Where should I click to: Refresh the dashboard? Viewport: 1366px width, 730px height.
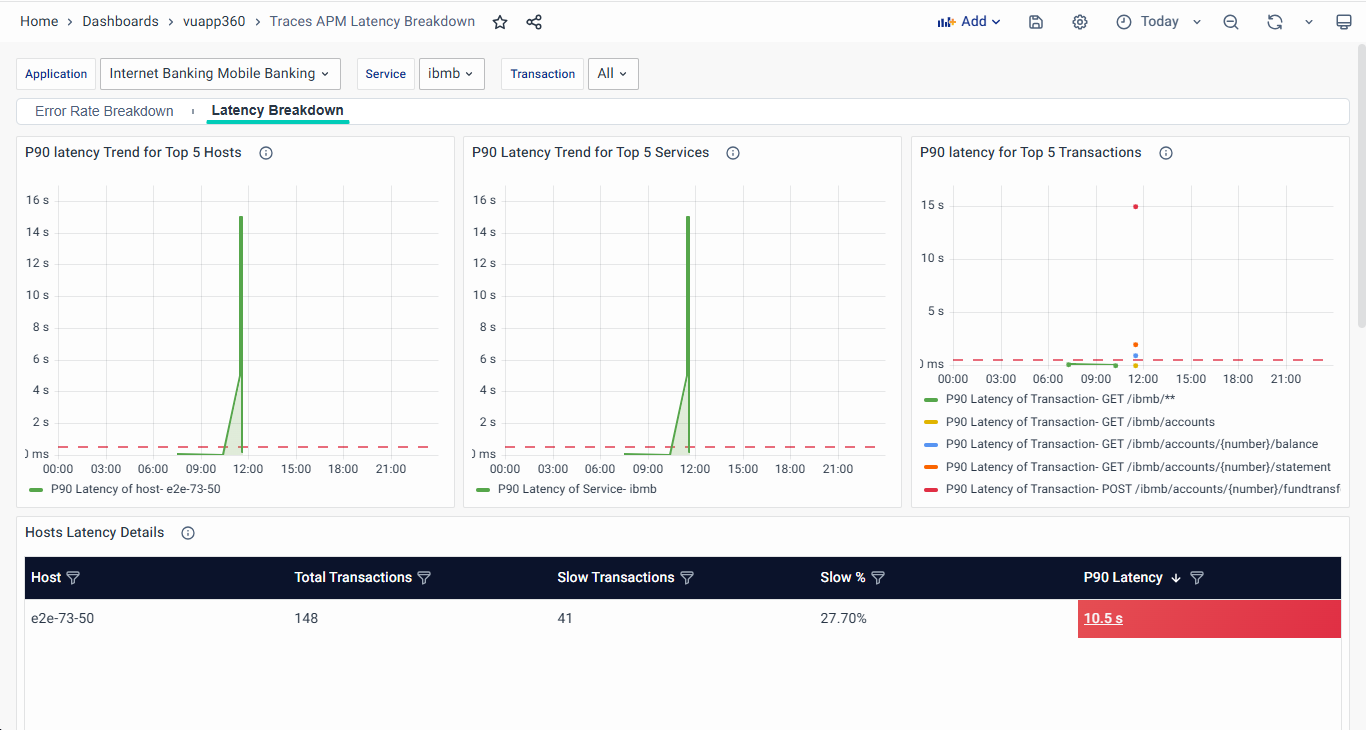point(1274,22)
